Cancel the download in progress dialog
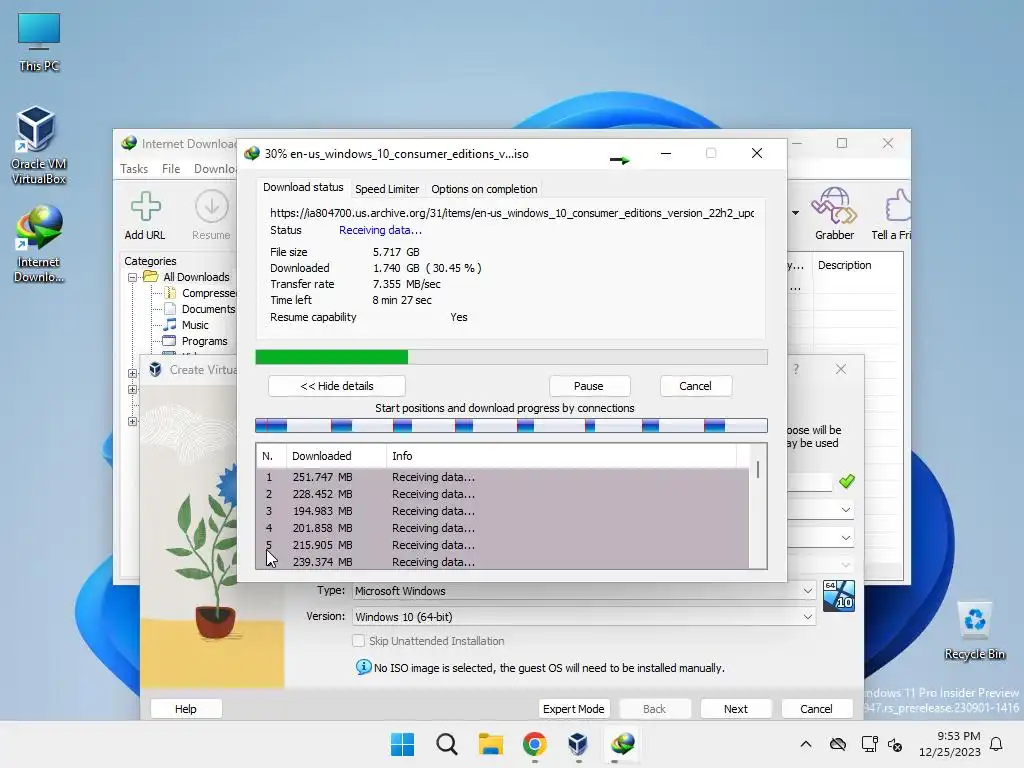Screen dimensions: 1024x768 coord(695,386)
